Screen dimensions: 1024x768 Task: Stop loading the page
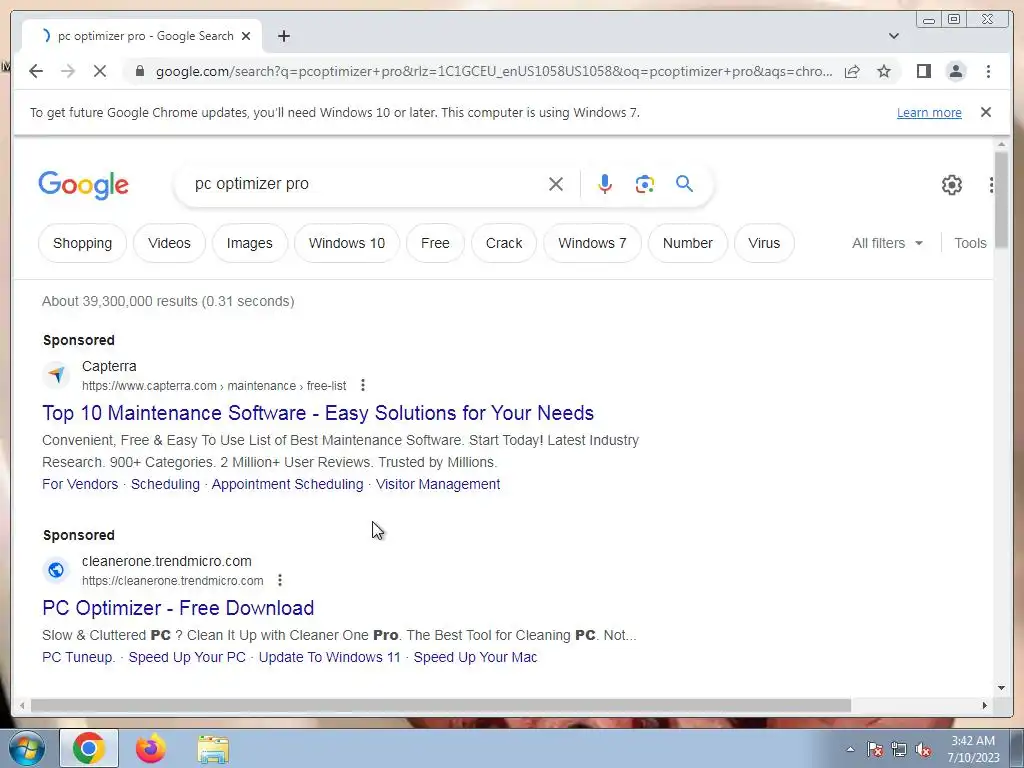[99, 71]
